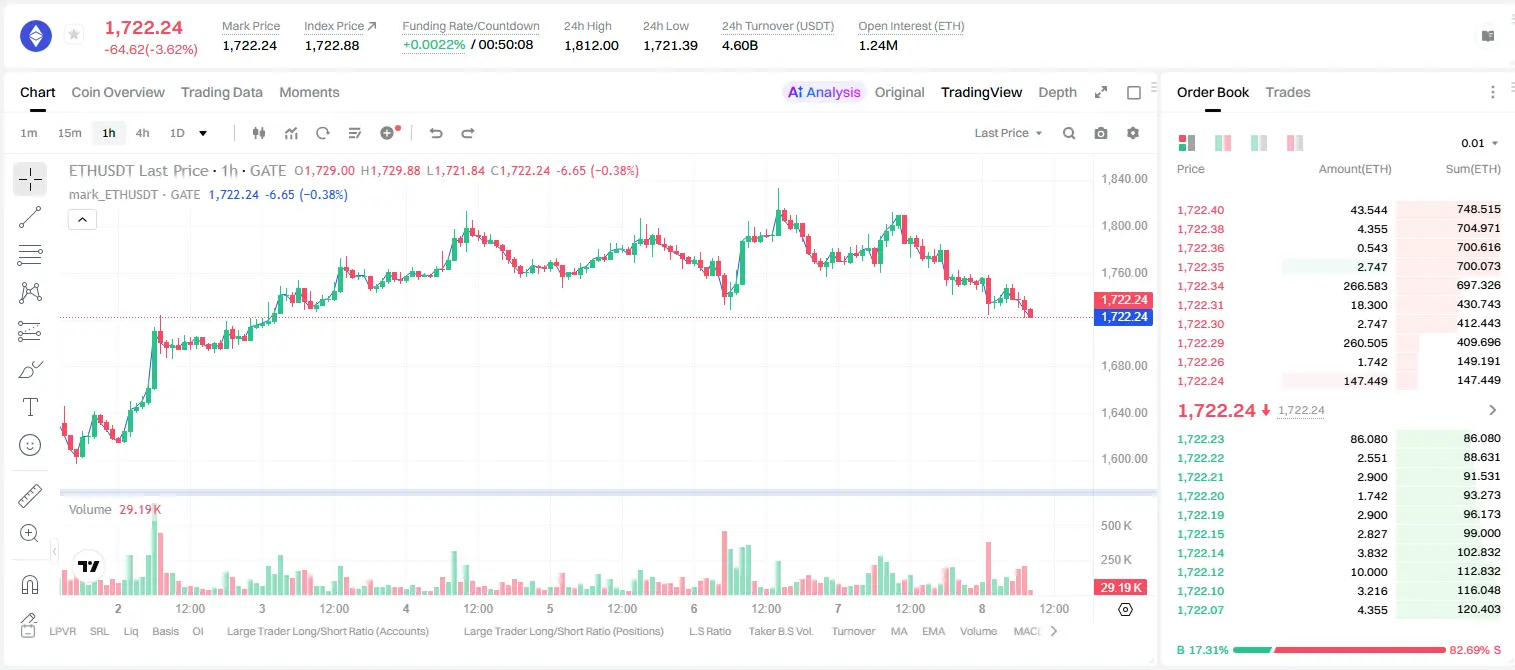Open the Last Price dropdown
The width and height of the screenshot is (1515, 670).
click(1008, 133)
